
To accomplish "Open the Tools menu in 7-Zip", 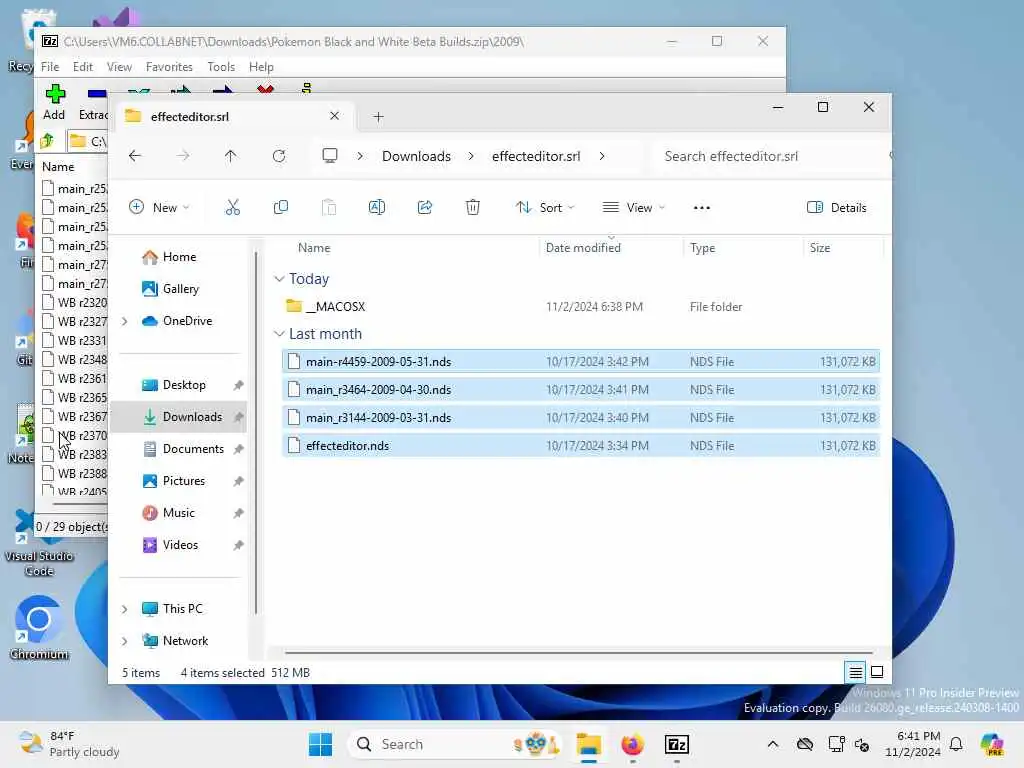I will [221, 67].
